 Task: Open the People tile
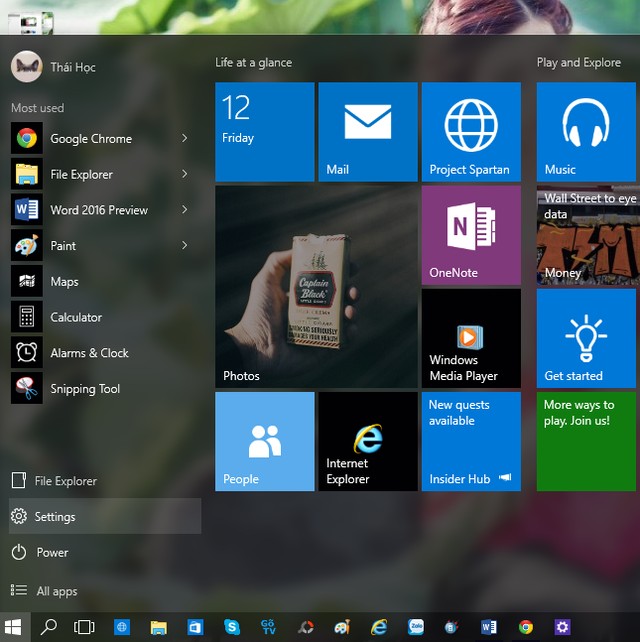coord(265,441)
